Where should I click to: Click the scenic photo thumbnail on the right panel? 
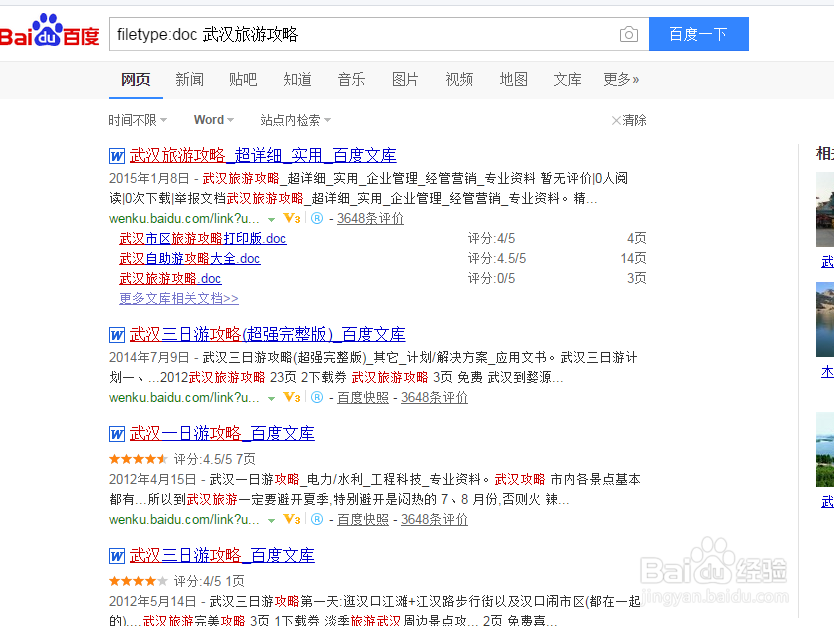coord(824,210)
